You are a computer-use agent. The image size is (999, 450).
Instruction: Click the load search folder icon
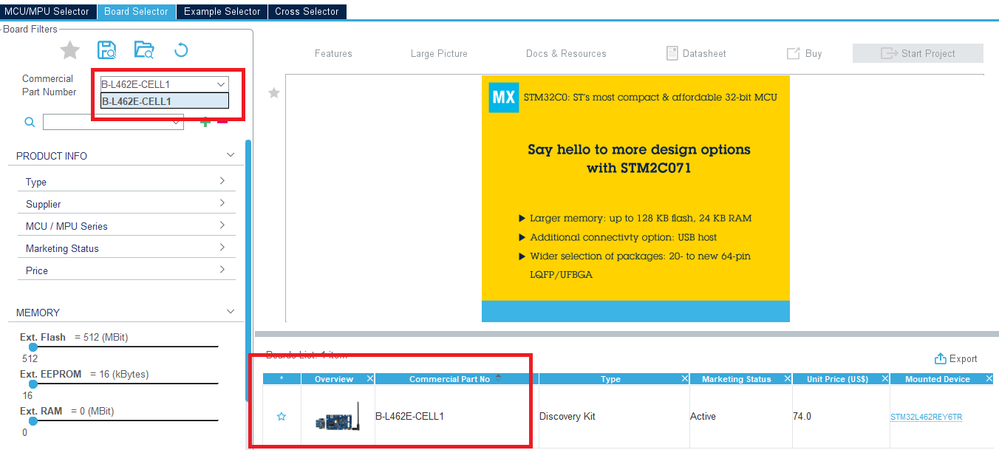pos(144,50)
